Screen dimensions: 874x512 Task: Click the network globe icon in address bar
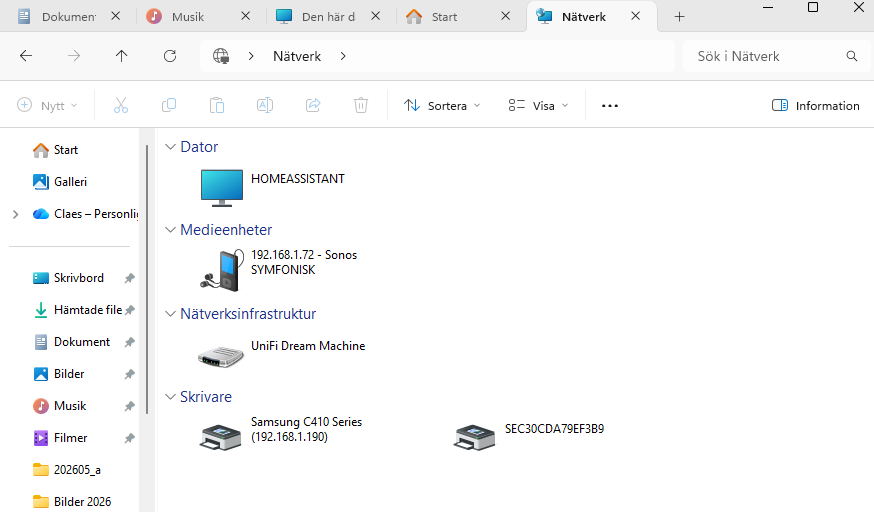tap(221, 56)
